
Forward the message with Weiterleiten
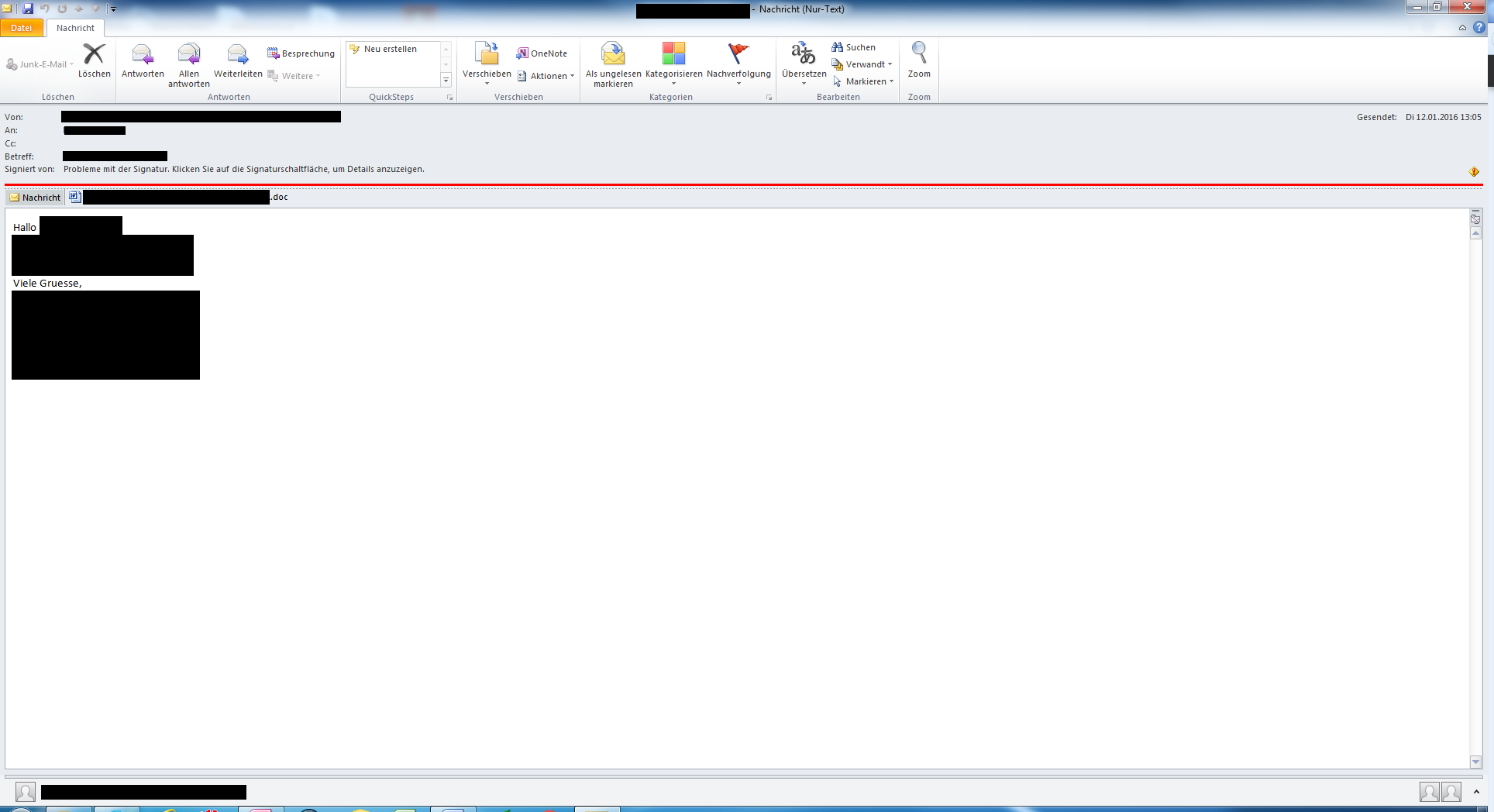(x=238, y=60)
